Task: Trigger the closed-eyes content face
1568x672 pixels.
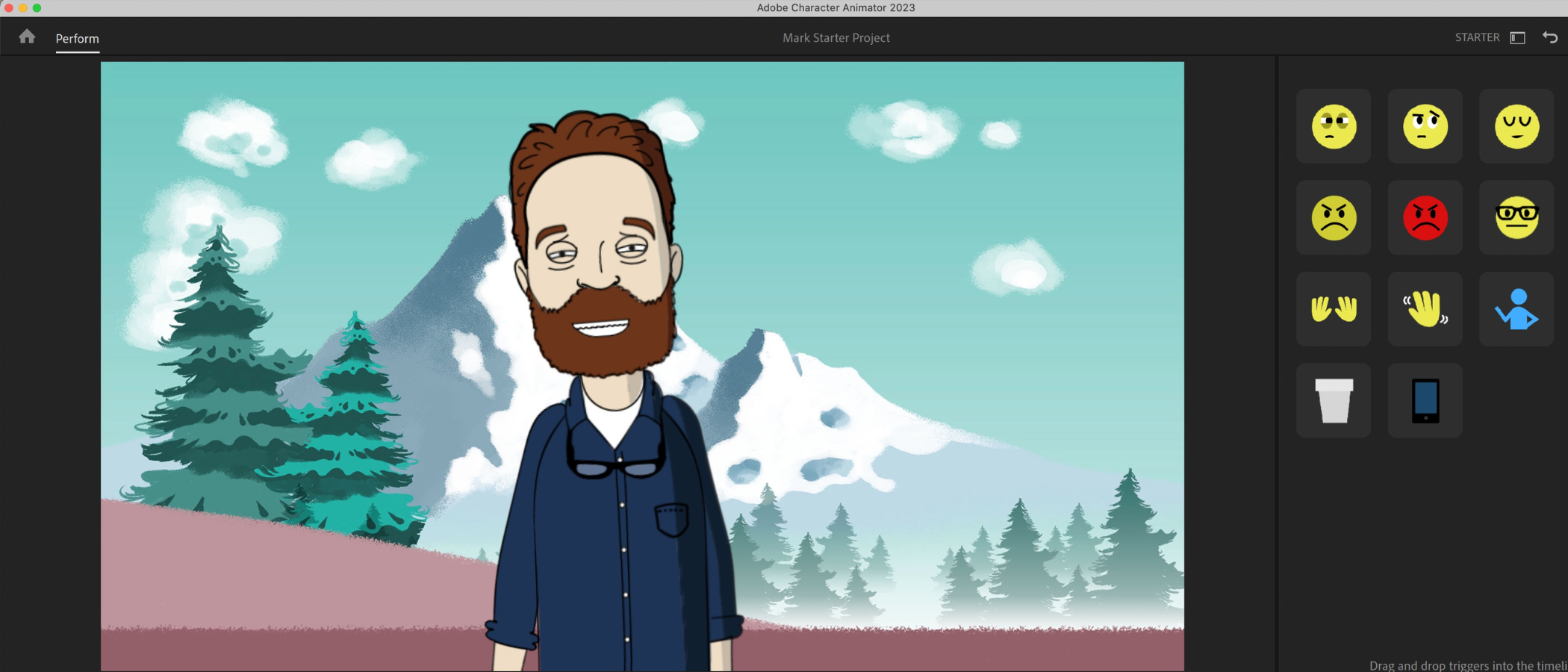Action: click(x=1516, y=126)
